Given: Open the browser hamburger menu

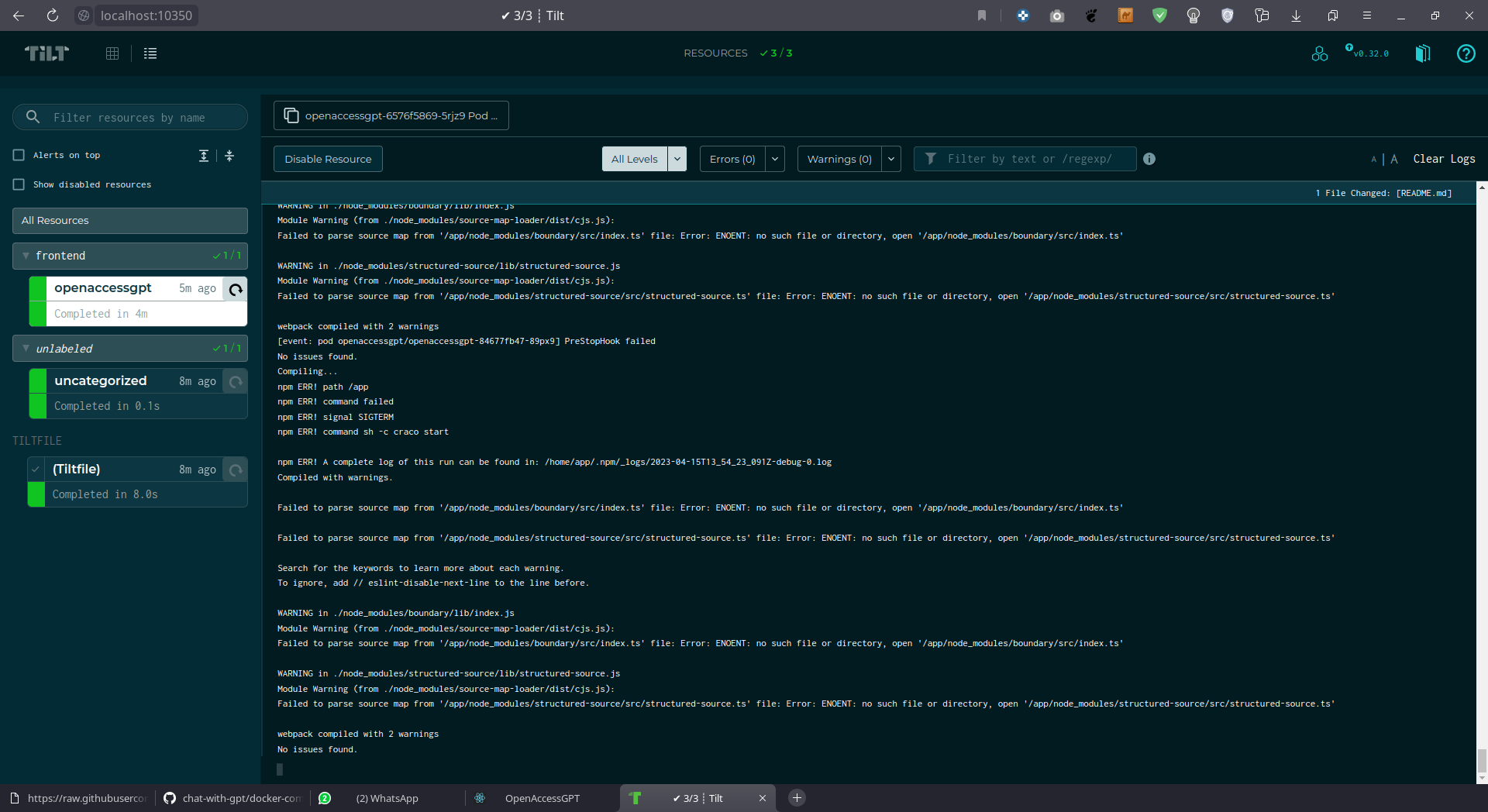Looking at the screenshot, I should click(x=1367, y=15).
